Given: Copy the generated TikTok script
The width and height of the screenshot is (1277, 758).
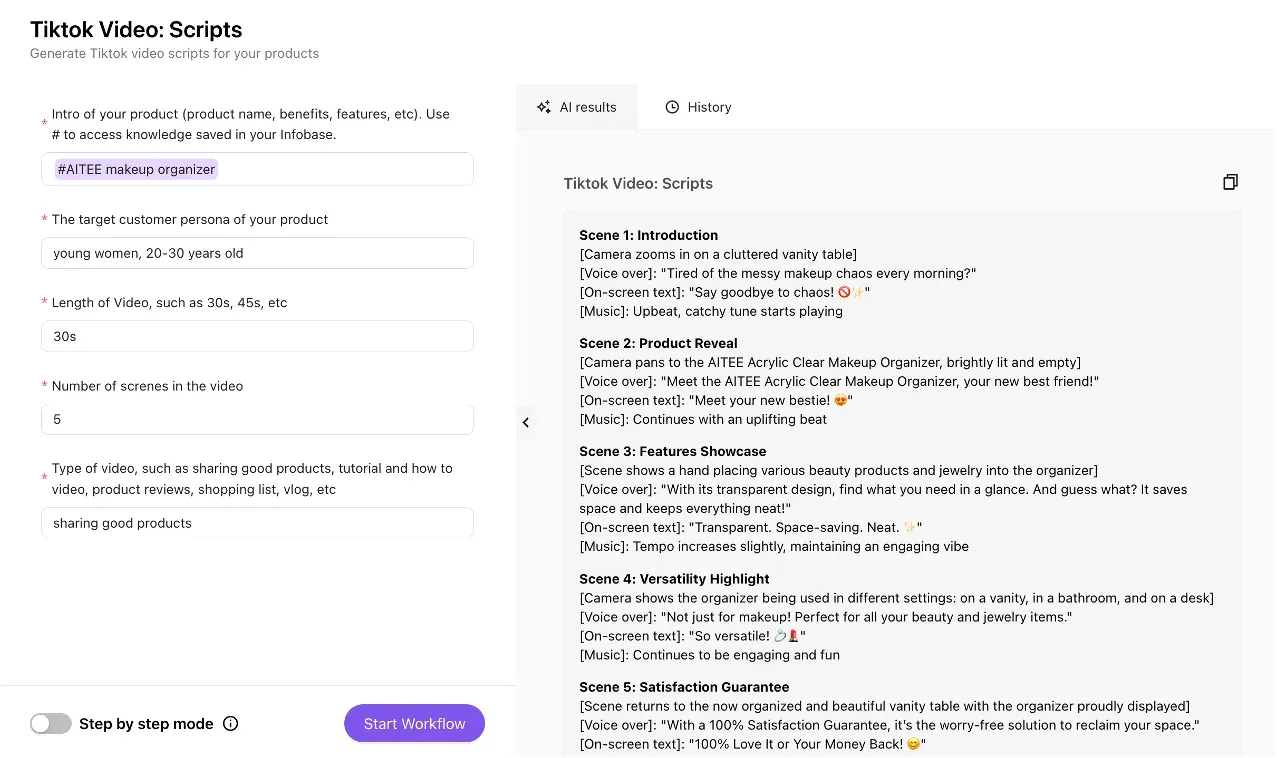Looking at the screenshot, I should [1230, 182].
